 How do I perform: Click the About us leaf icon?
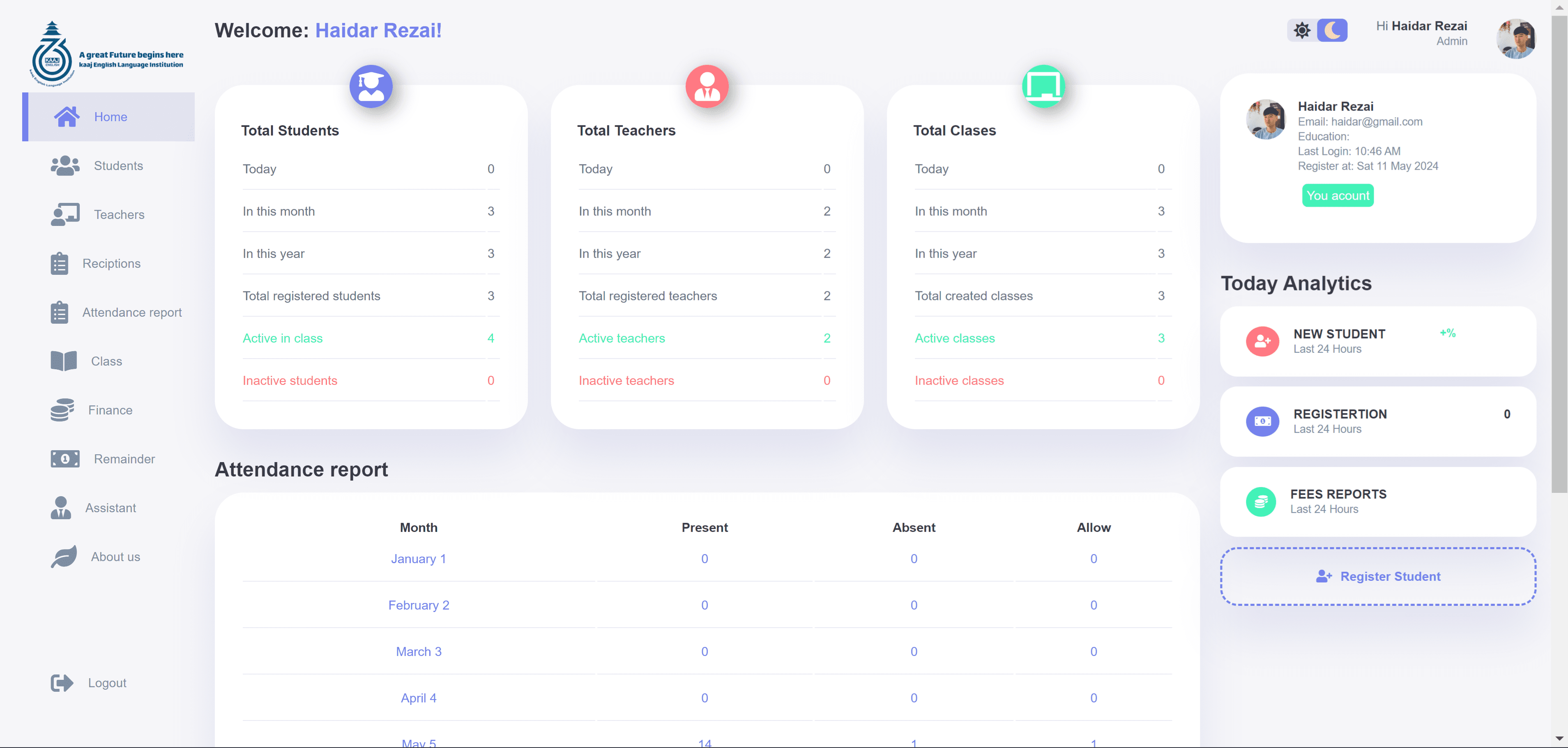click(63, 556)
